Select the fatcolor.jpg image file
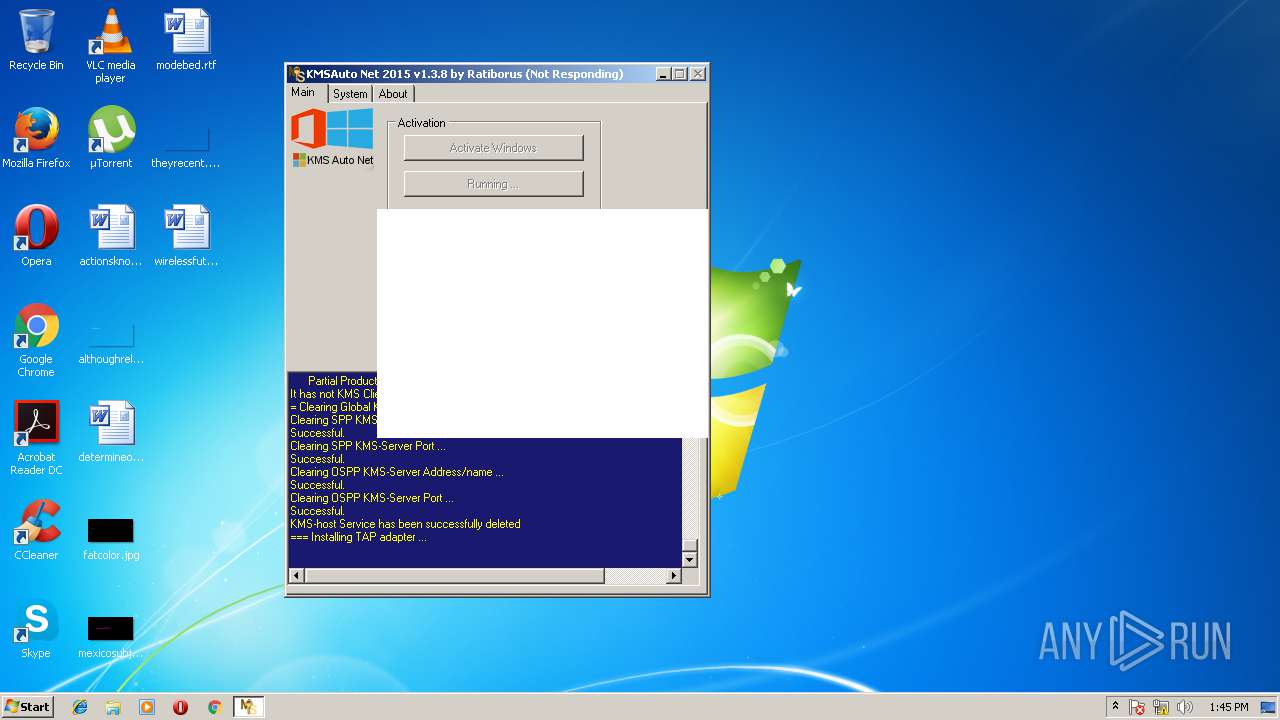 [x=110, y=538]
